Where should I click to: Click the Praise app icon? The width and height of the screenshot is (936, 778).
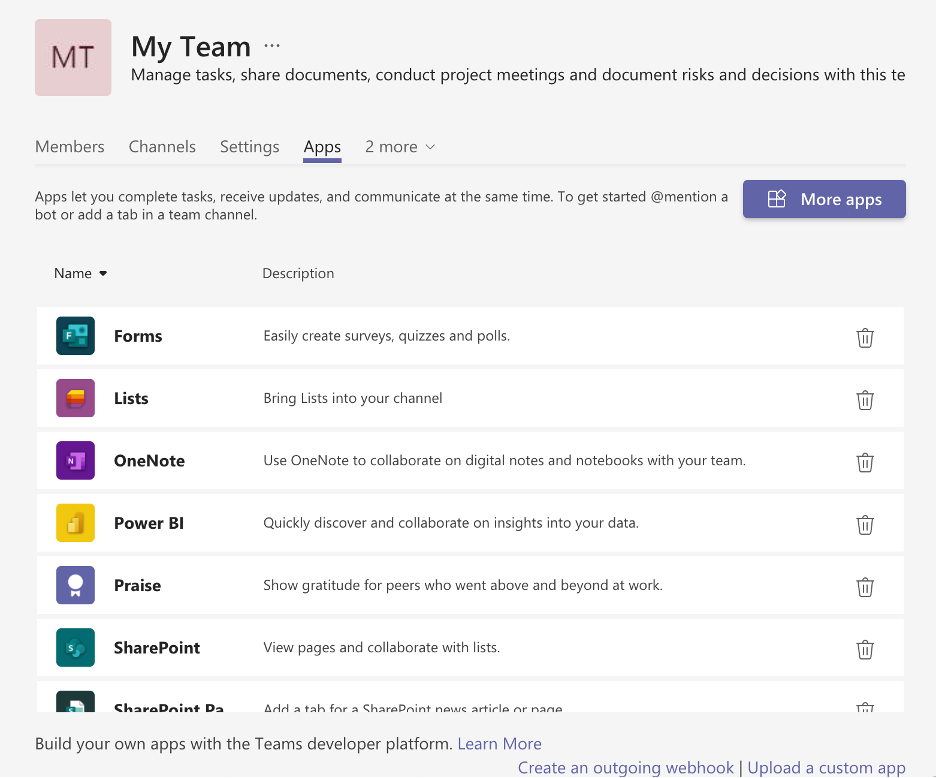75,585
